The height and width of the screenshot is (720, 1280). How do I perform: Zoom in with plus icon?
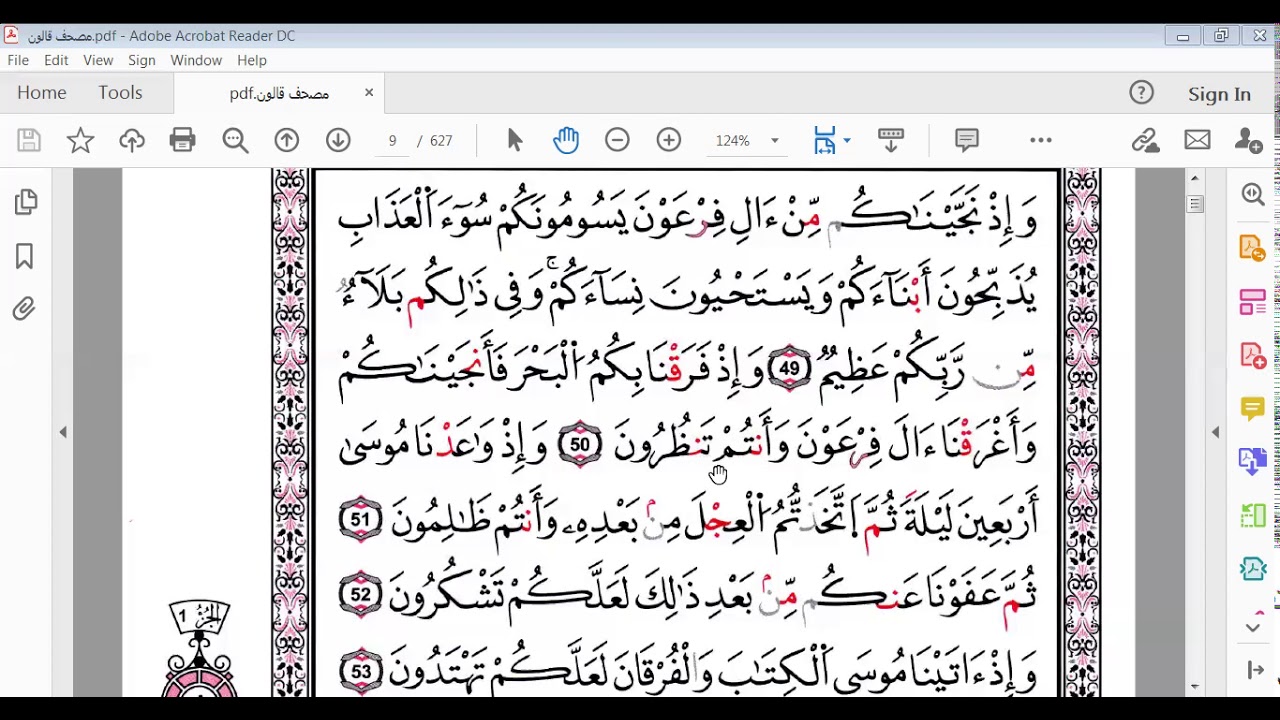(x=669, y=141)
